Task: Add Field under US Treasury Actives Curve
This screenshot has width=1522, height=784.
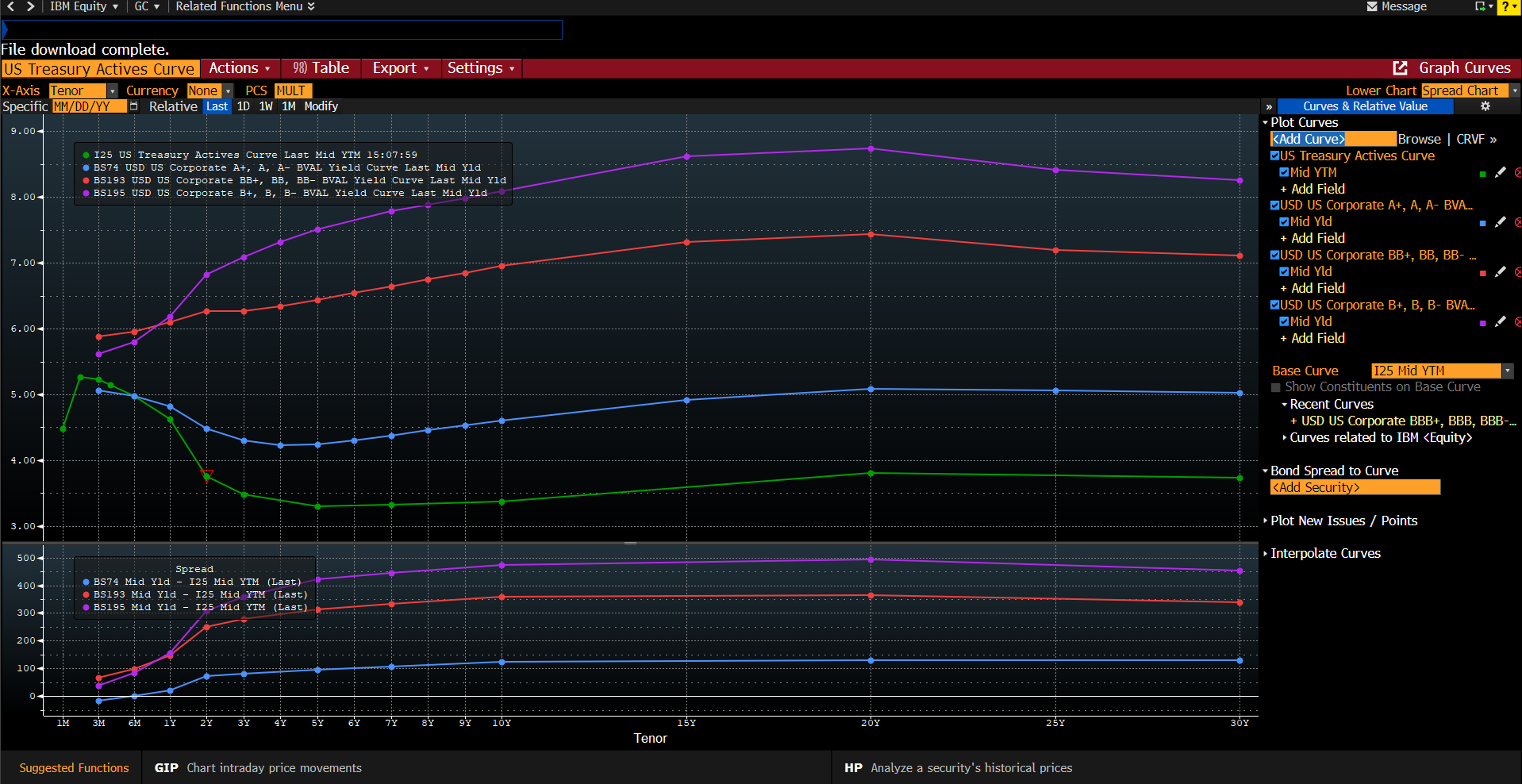Action: (1313, 189)
